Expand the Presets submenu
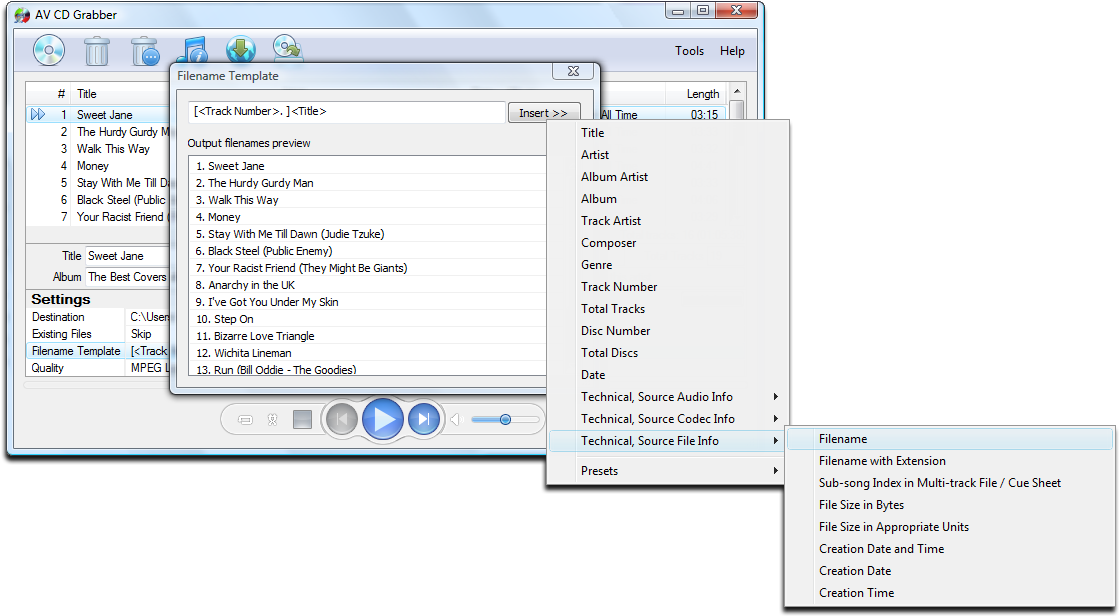The image size is (1119, 616). pos(667,471)
